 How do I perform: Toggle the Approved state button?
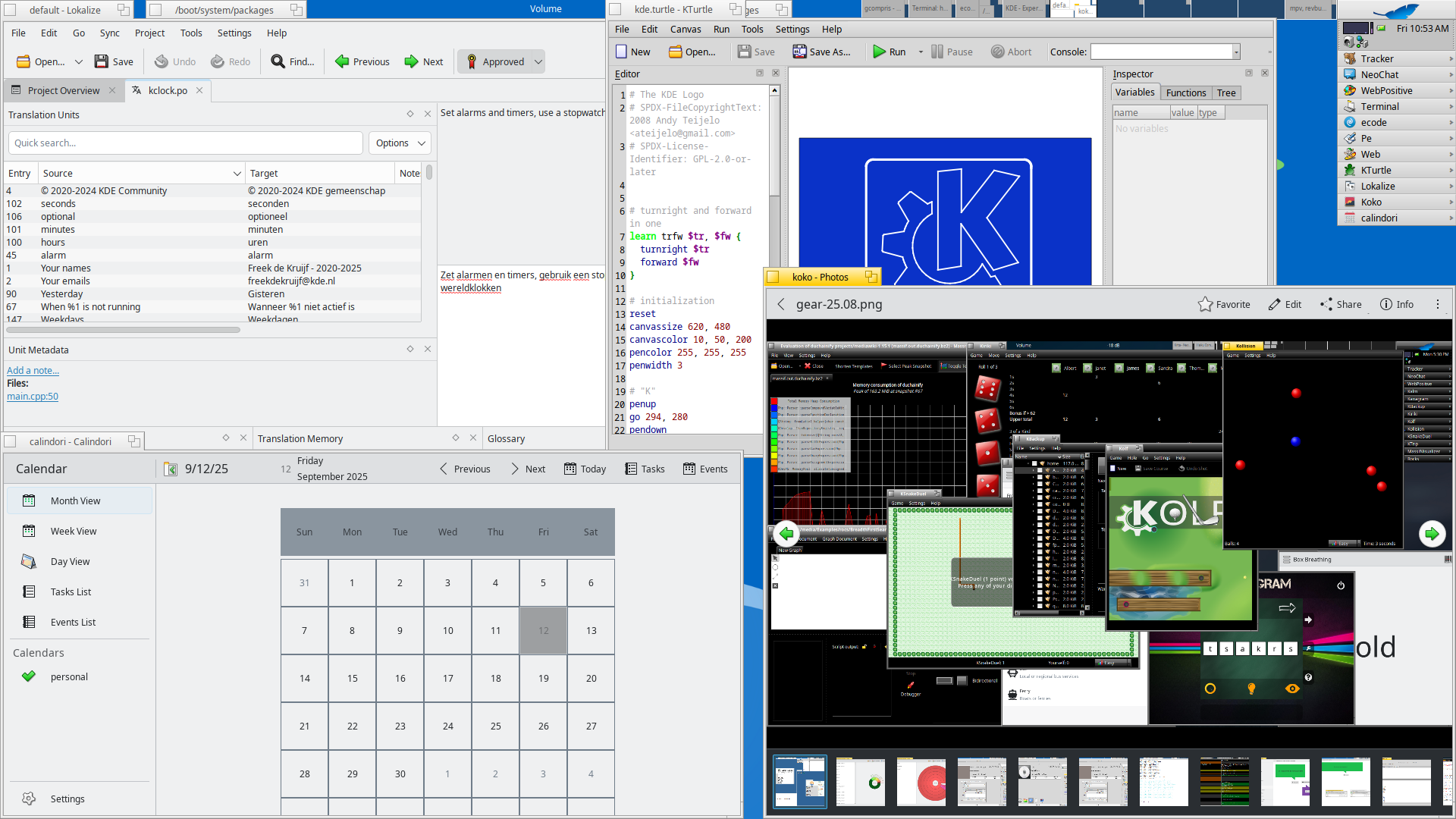tap(495, 61)
